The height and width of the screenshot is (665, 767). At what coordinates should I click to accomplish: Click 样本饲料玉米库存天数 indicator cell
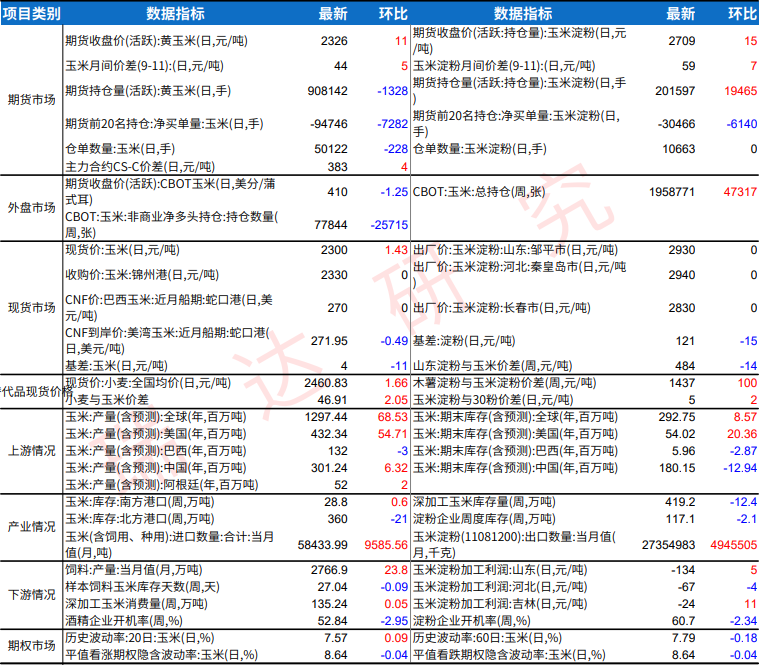coord(143,587)
